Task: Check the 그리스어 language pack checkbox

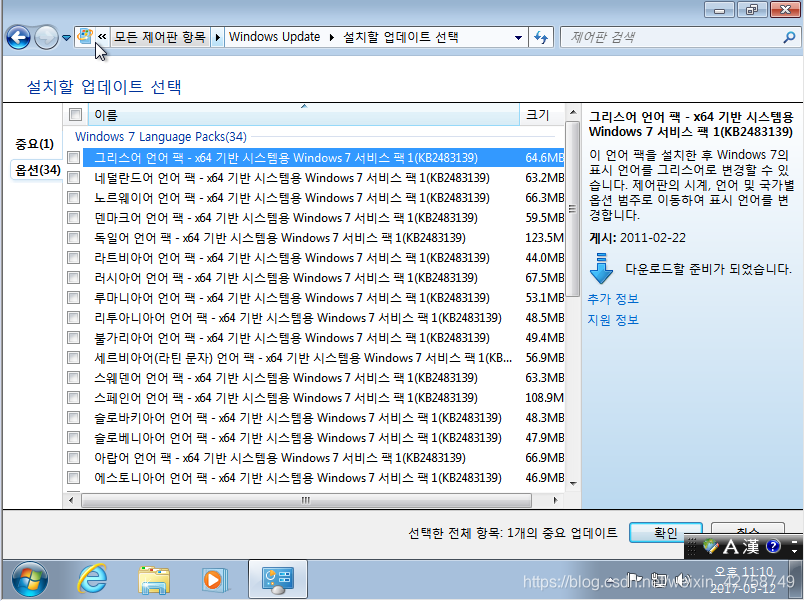Action: (x=74, y=158)
